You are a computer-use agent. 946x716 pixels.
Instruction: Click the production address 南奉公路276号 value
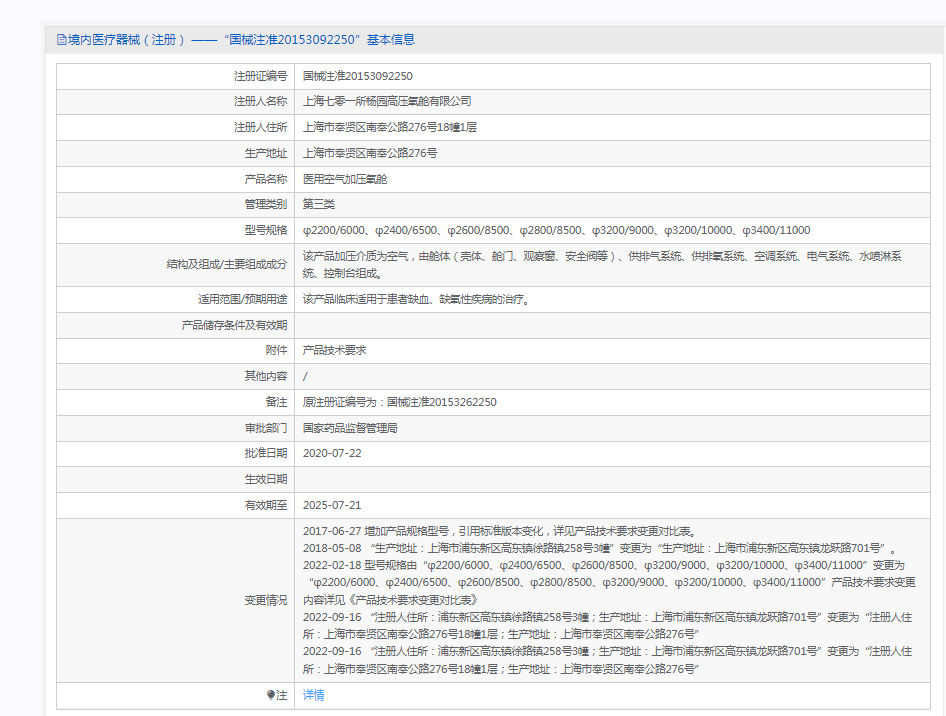tap(370, 153)
